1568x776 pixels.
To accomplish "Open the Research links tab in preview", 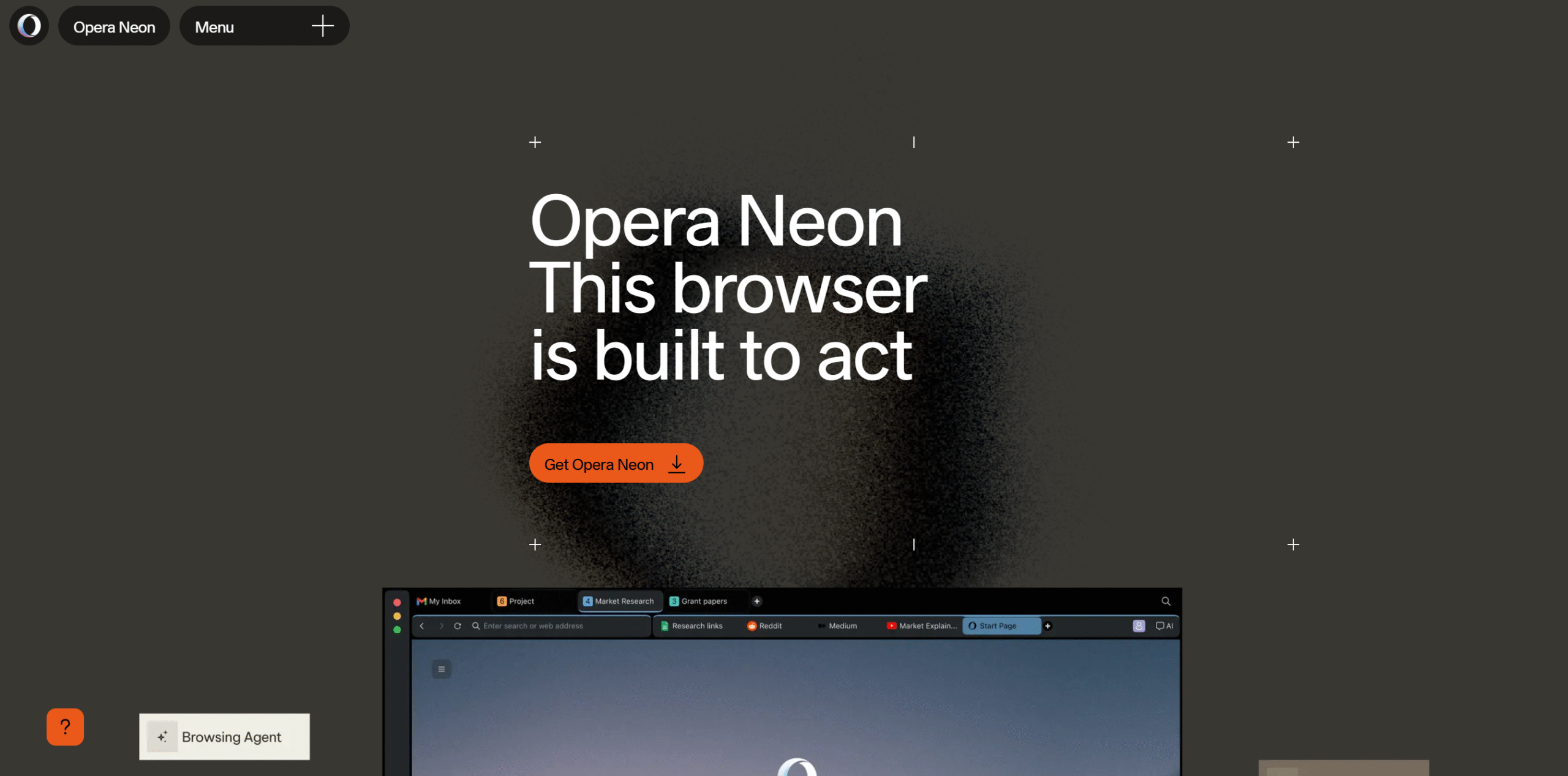I will pos(692,626).
